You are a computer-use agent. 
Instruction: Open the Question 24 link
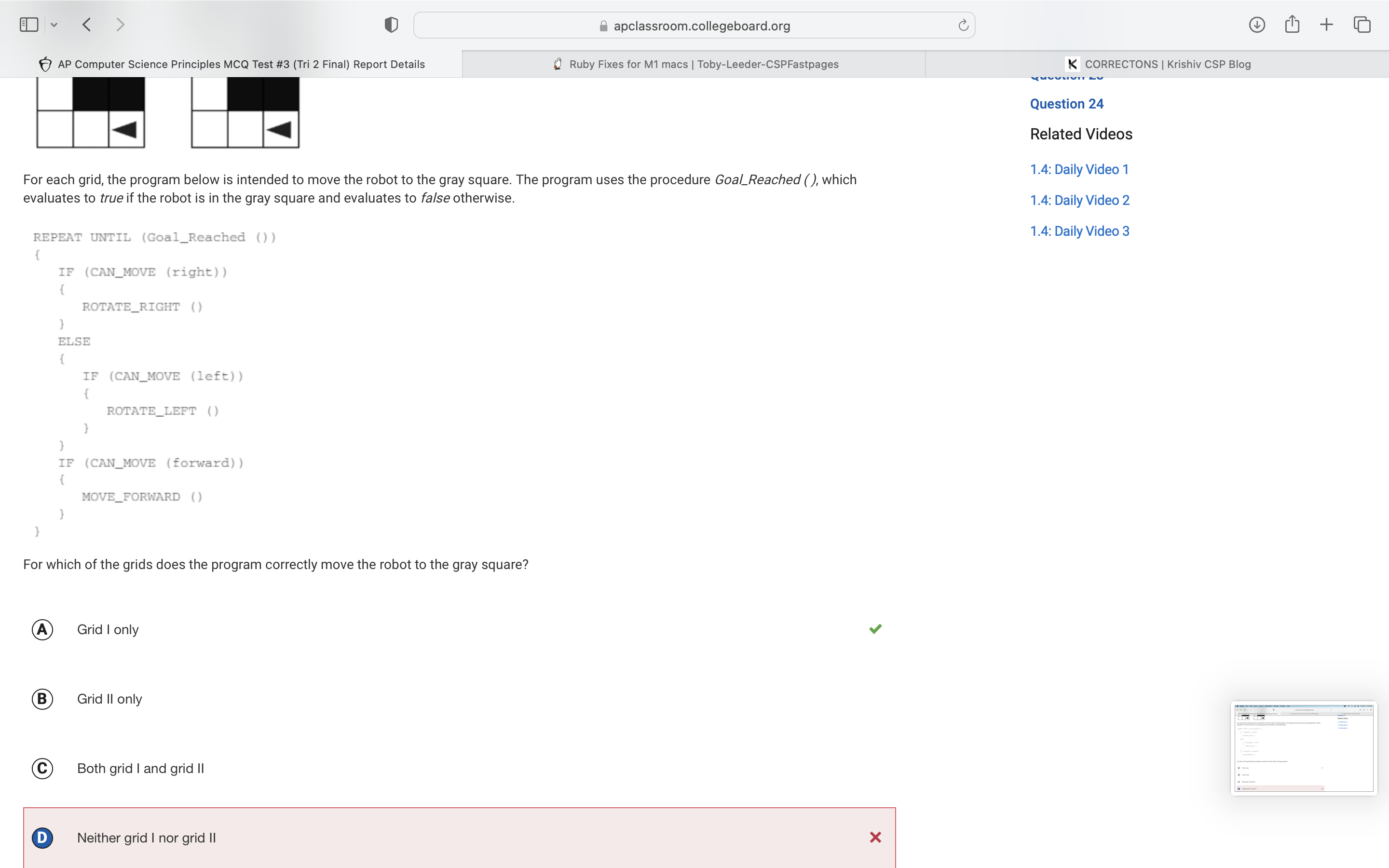1066,104
